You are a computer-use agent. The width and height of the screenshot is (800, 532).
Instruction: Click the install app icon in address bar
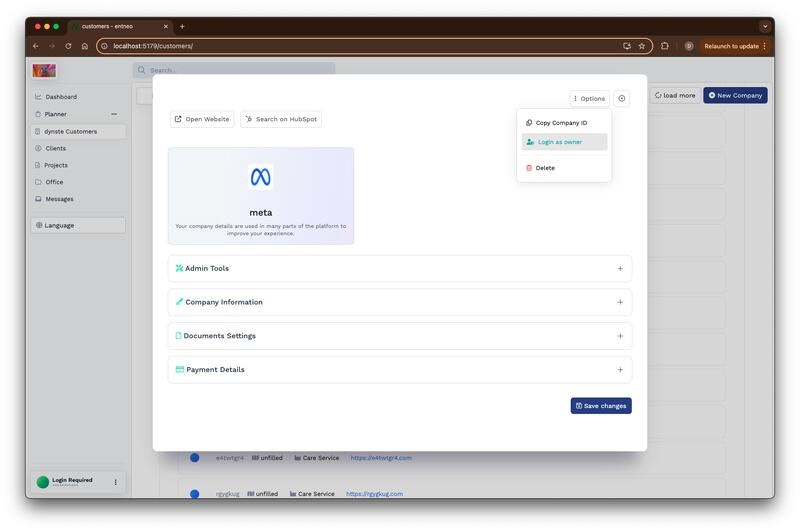tap(627, 46)
